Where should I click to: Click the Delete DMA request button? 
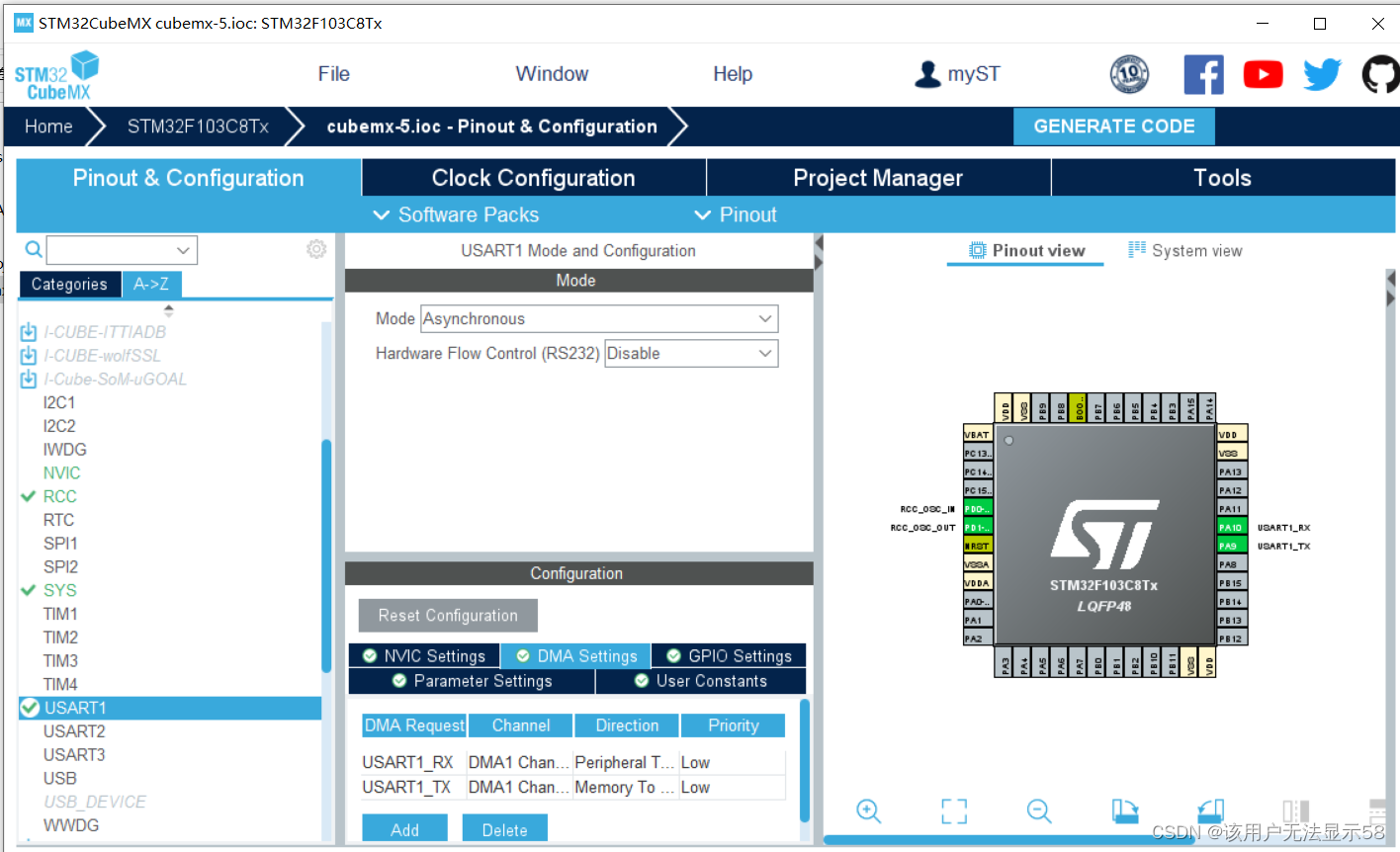505,829
